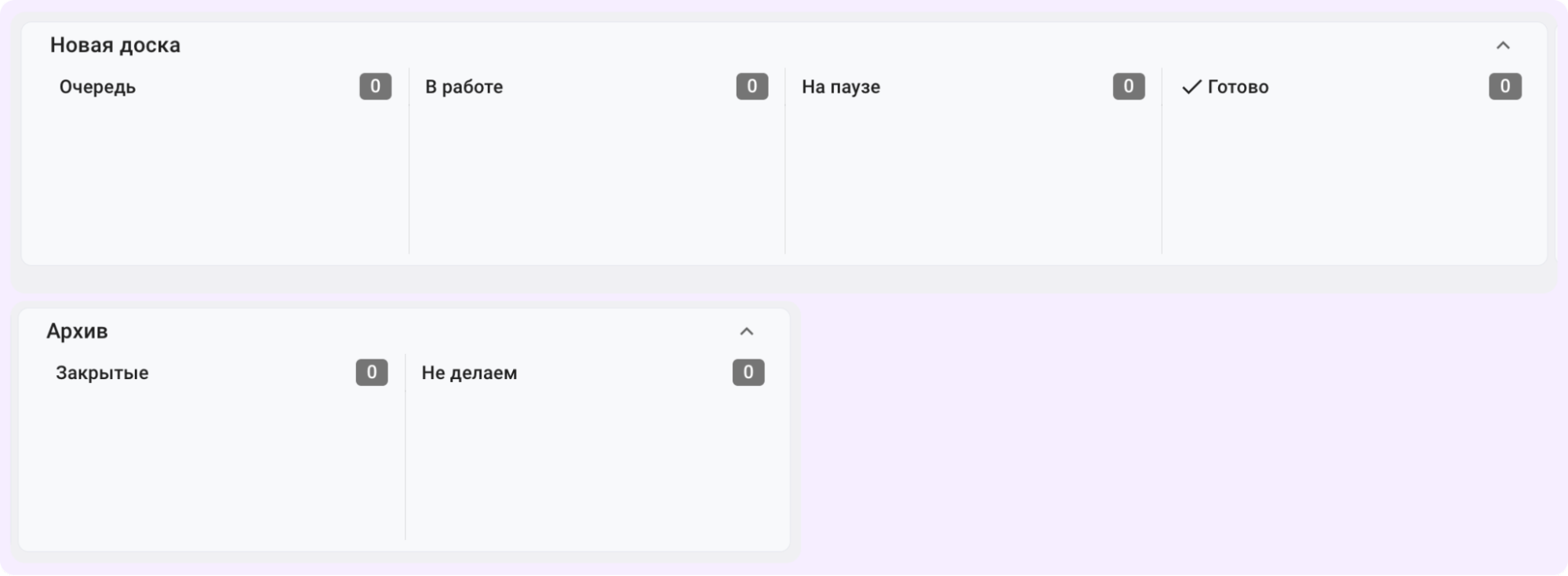Click the В работе column header
The height and width of the screenshot is (576, 1568).
pos(464,87)
